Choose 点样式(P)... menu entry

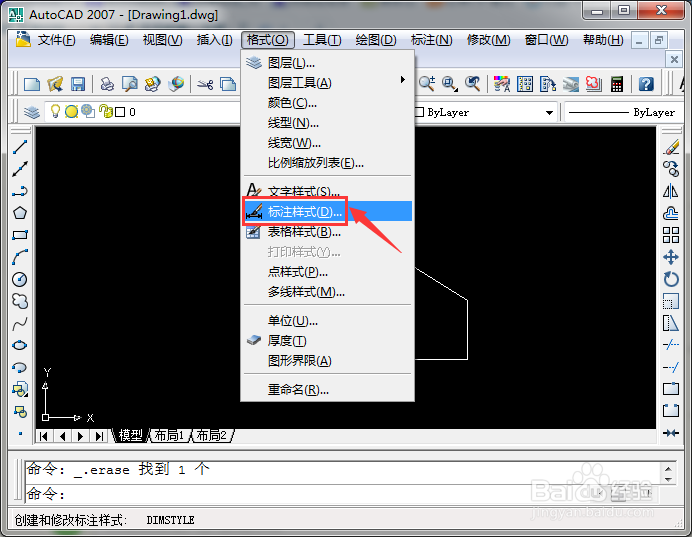tap(327, 272)
